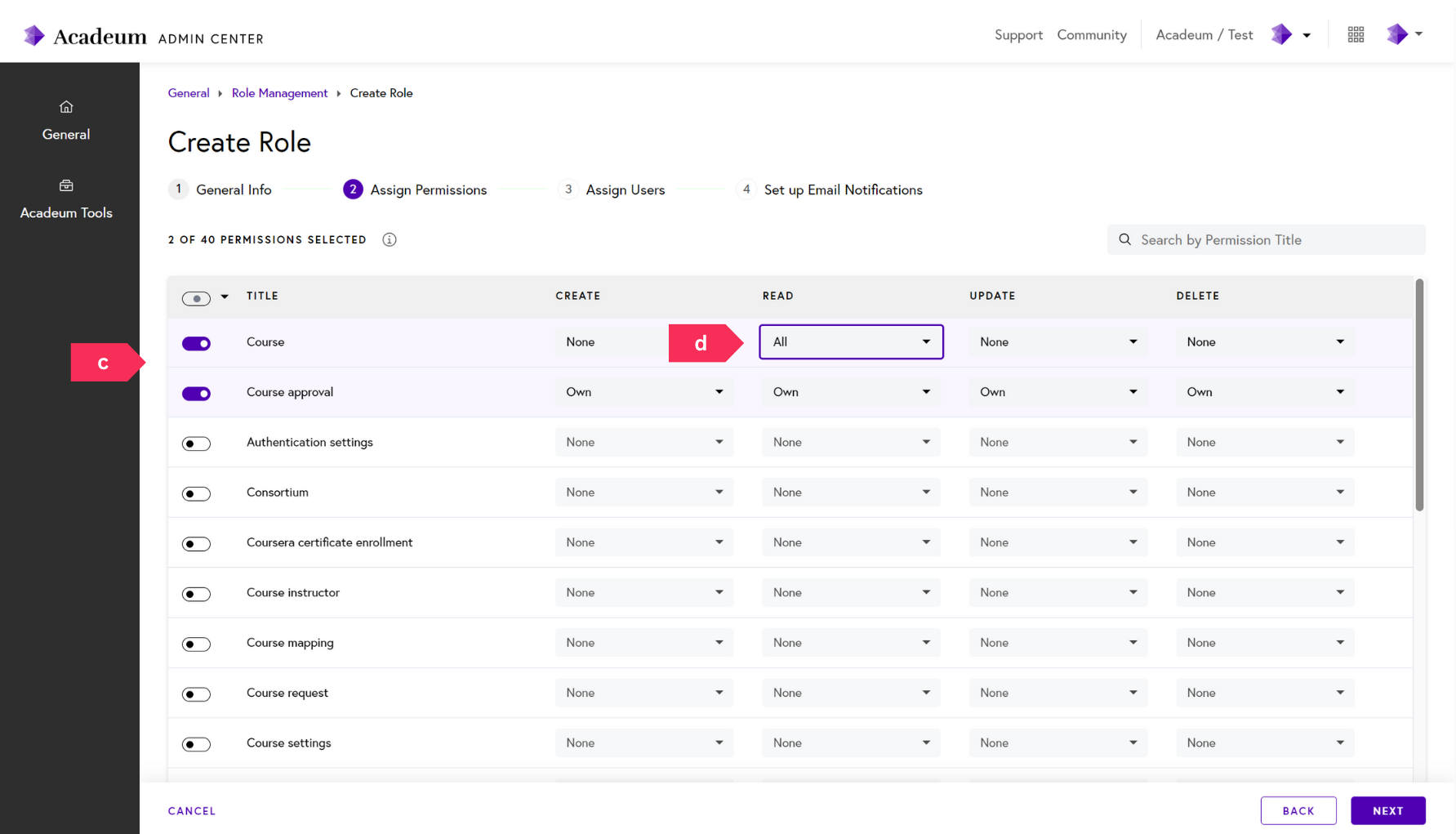The height and width of the screenshot is (834, 1456).
Task: Disable the Course approval toggle
Action: click(196, 394)
